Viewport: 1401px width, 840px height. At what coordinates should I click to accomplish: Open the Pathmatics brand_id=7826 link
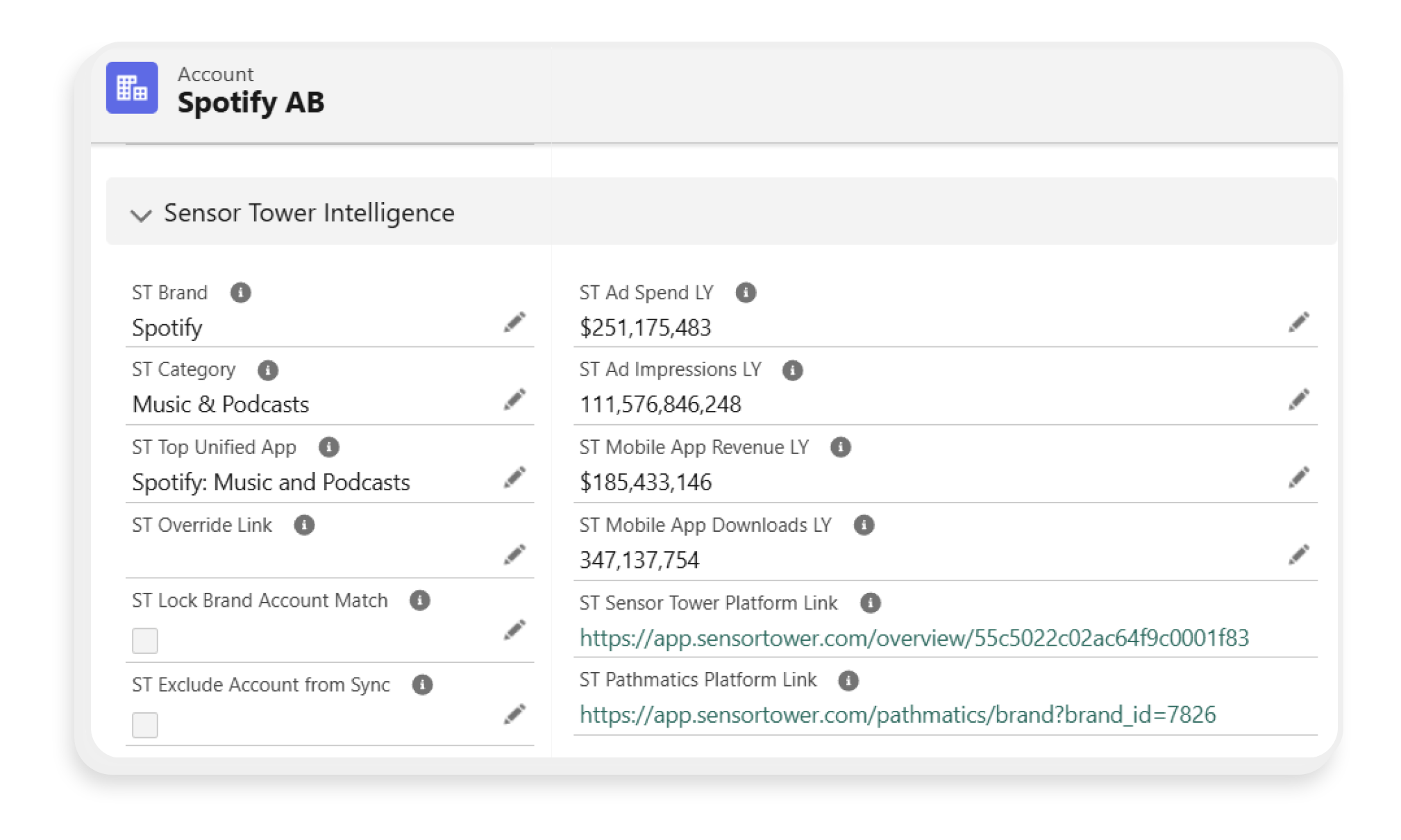(897, 715)
